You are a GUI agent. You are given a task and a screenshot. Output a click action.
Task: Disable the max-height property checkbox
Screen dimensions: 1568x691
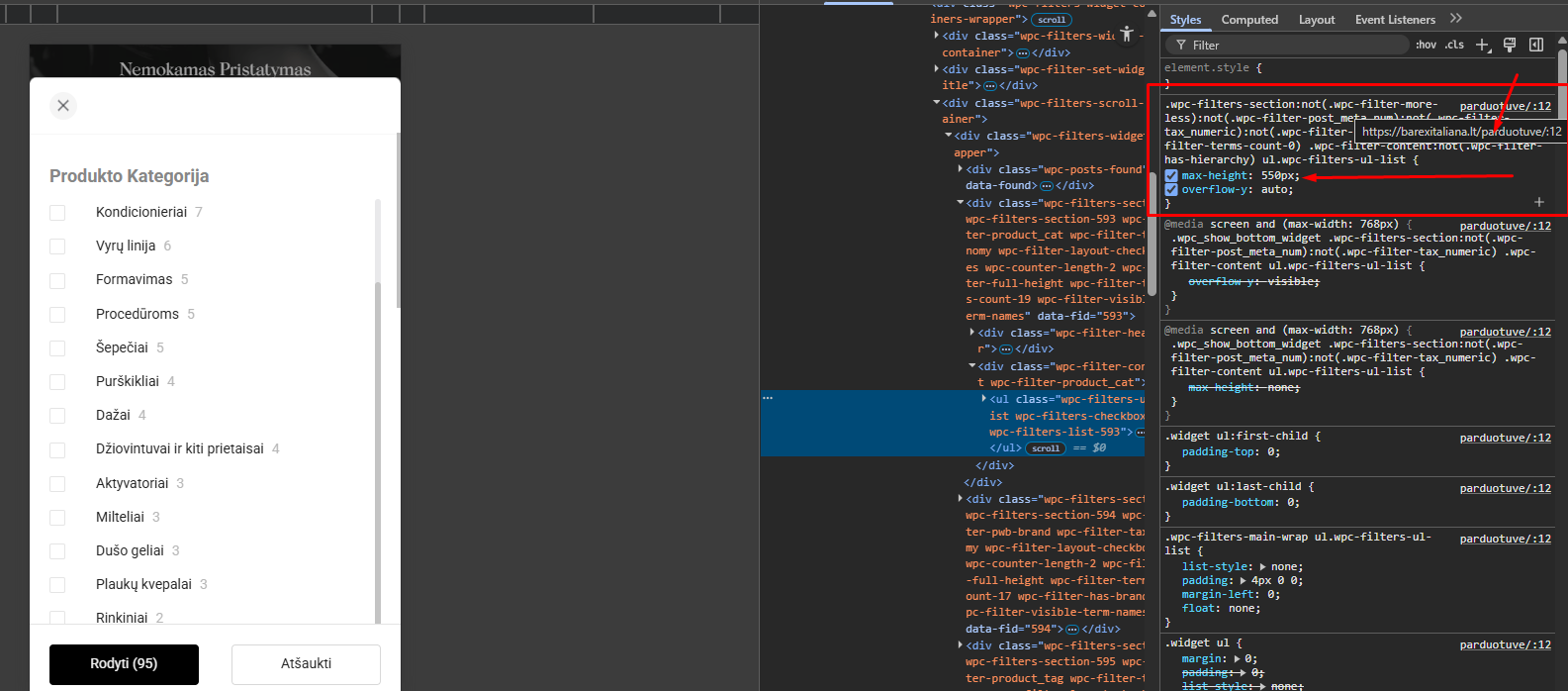click(1171, 176)
